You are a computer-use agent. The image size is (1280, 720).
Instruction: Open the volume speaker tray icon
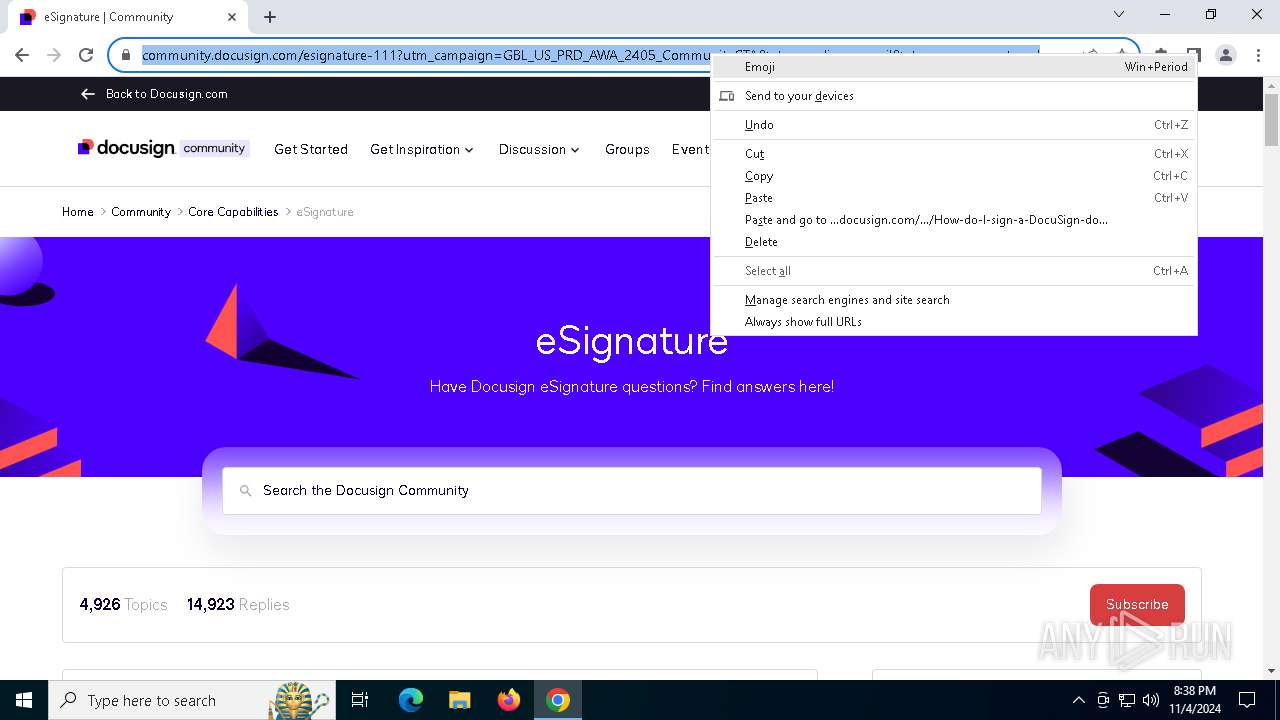pyautogui.click(x=1151, y=700)
